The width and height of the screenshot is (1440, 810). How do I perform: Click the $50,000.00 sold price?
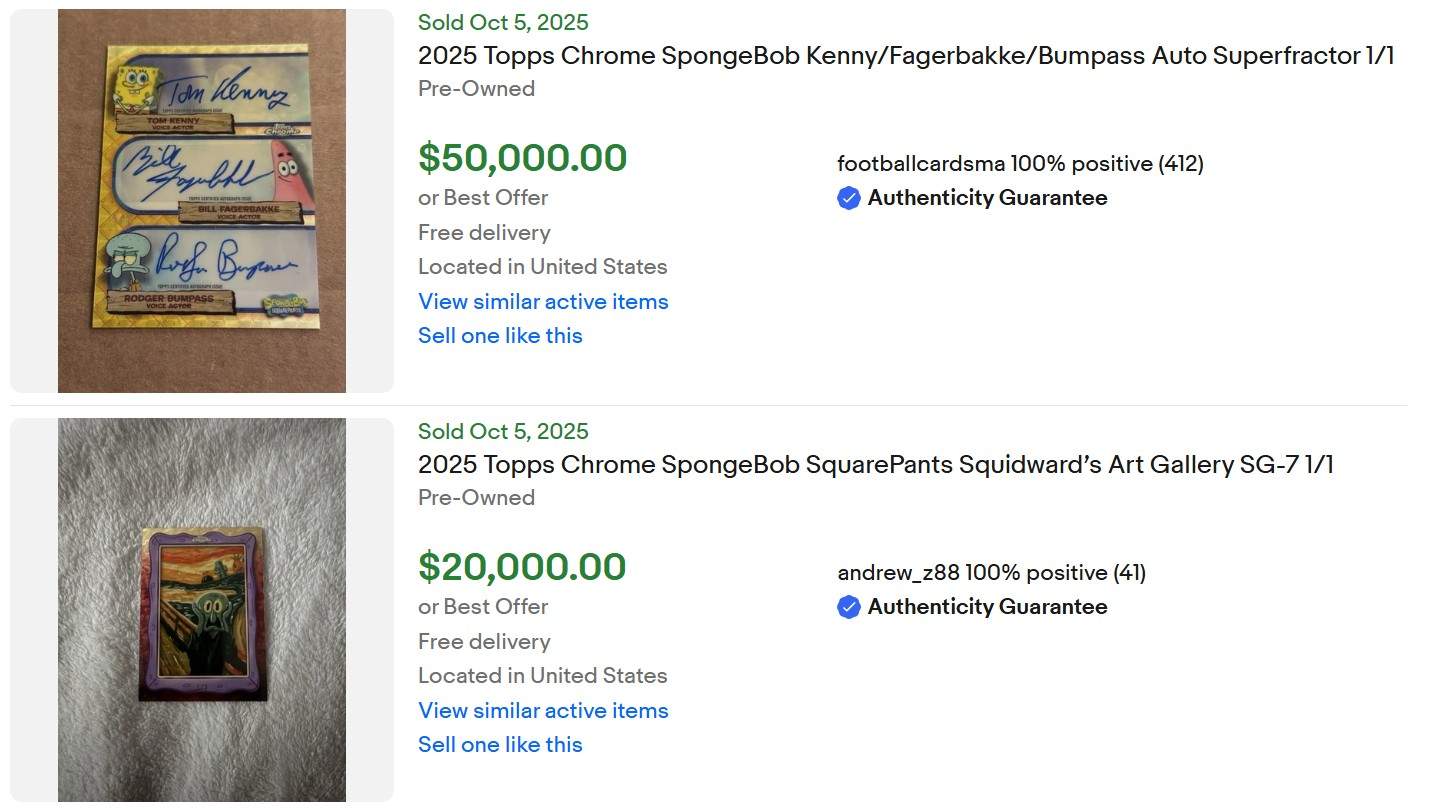pos(522,158)
